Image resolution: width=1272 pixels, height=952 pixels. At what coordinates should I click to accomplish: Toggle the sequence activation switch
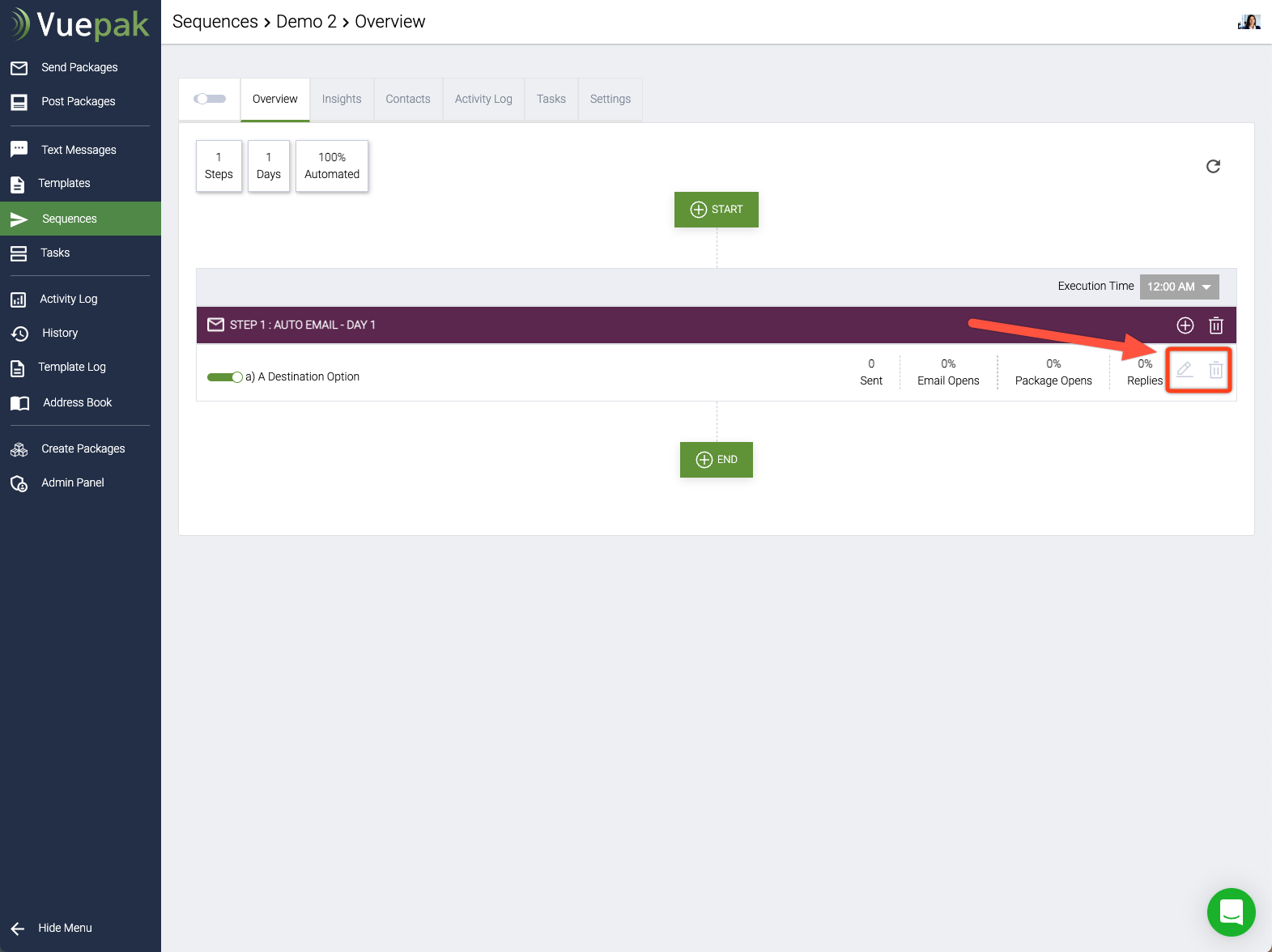[210, 99]
